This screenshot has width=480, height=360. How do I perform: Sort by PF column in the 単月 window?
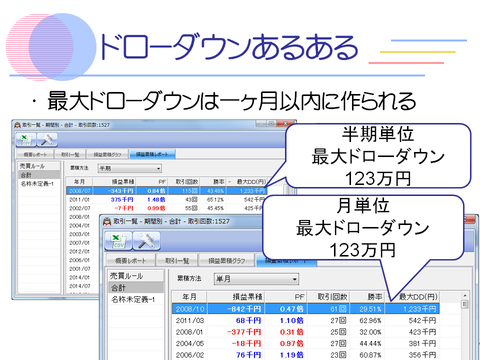click(286, 297)
